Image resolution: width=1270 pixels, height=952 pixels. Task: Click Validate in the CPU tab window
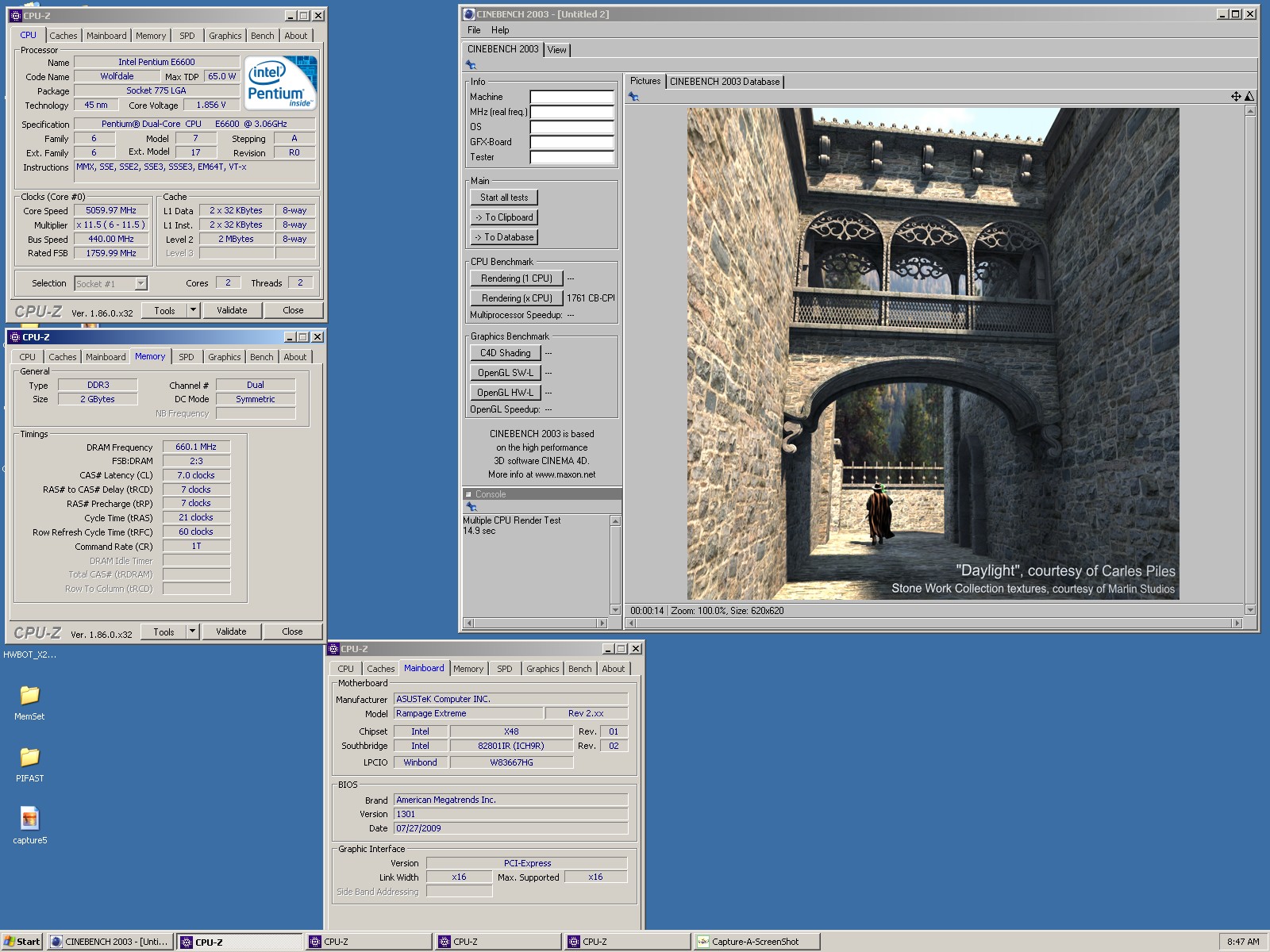point(232,310)
